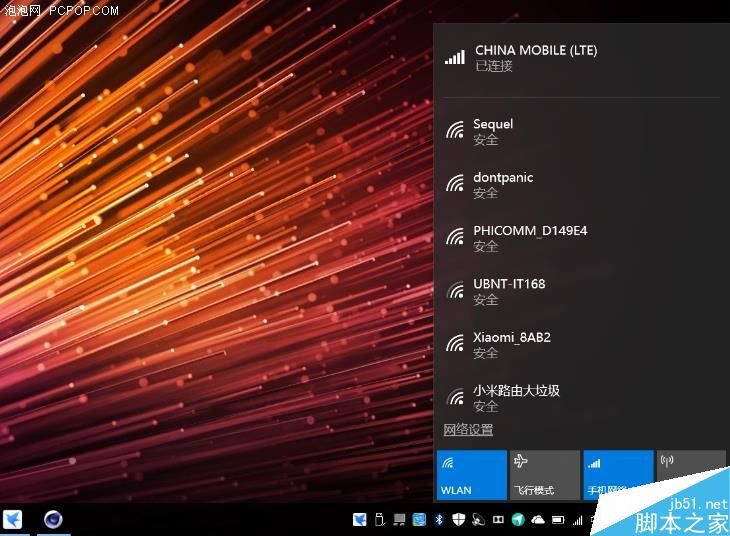
Task: Toggle the 飞行模式 airplane mode tile
Action: 545,475
